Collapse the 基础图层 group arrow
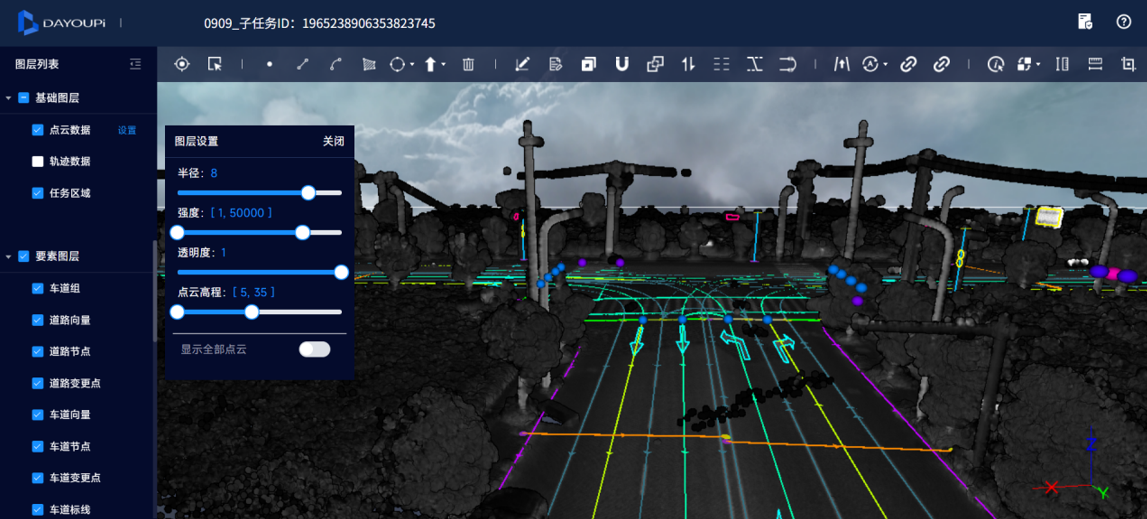This screenshot has width=1147, height=519. (9, 98)
